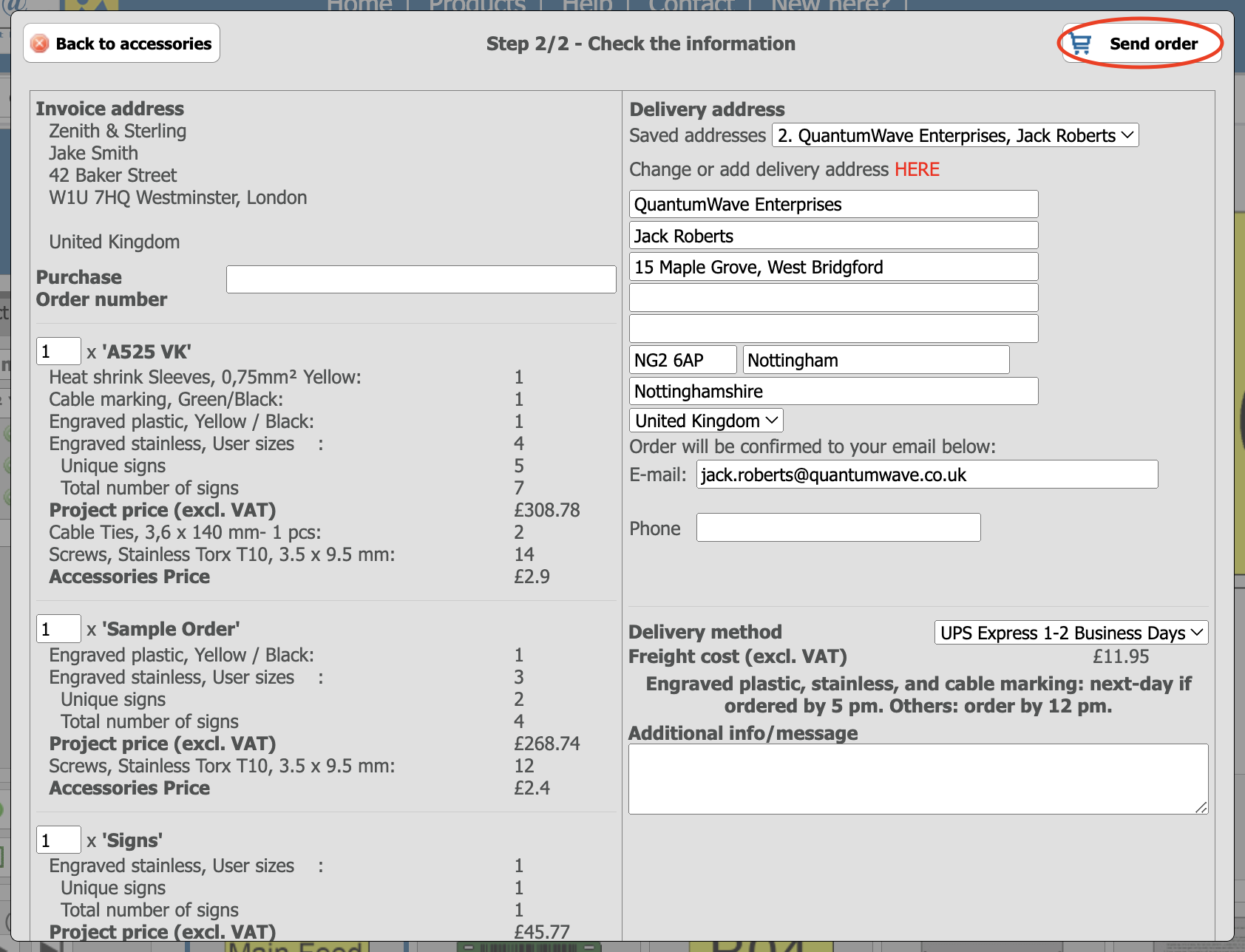
Task: Click the Nottinghamshire county field
Action: 834,391
